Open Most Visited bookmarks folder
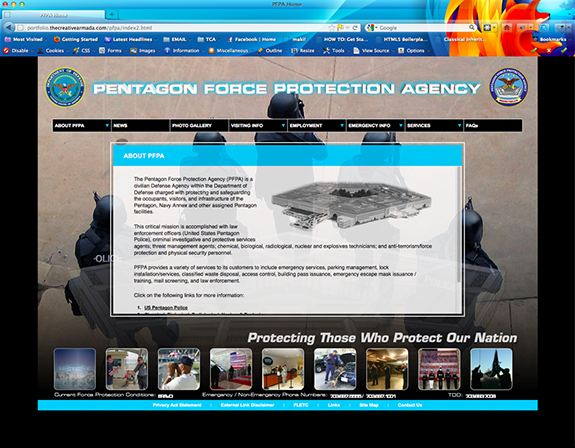This screenshot has width=575, height=448. point(25,39)
